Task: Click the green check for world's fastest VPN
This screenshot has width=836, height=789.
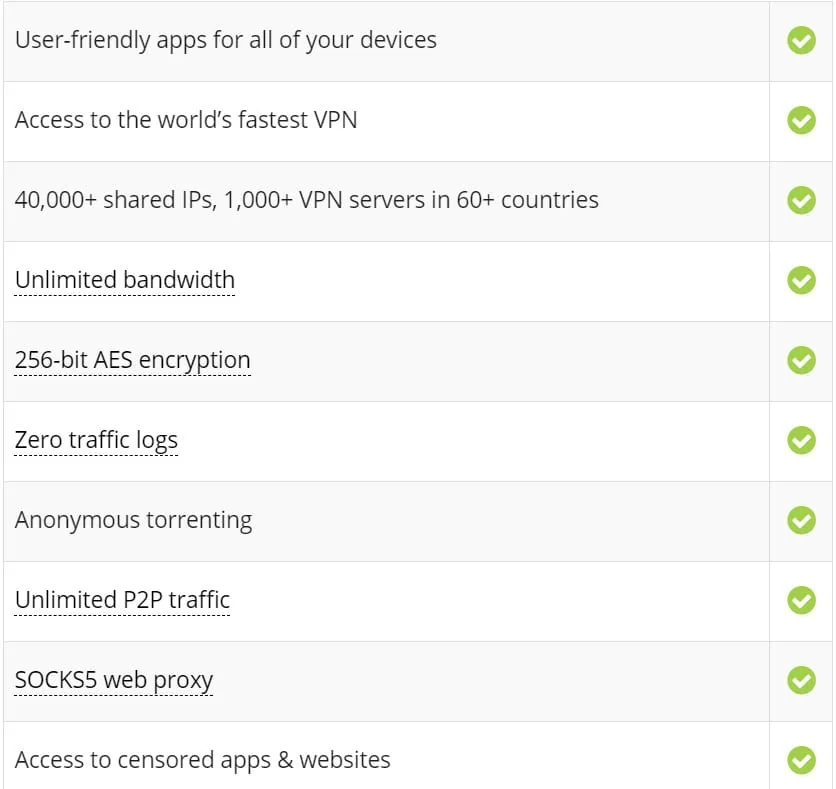Action: coord(801,120)
